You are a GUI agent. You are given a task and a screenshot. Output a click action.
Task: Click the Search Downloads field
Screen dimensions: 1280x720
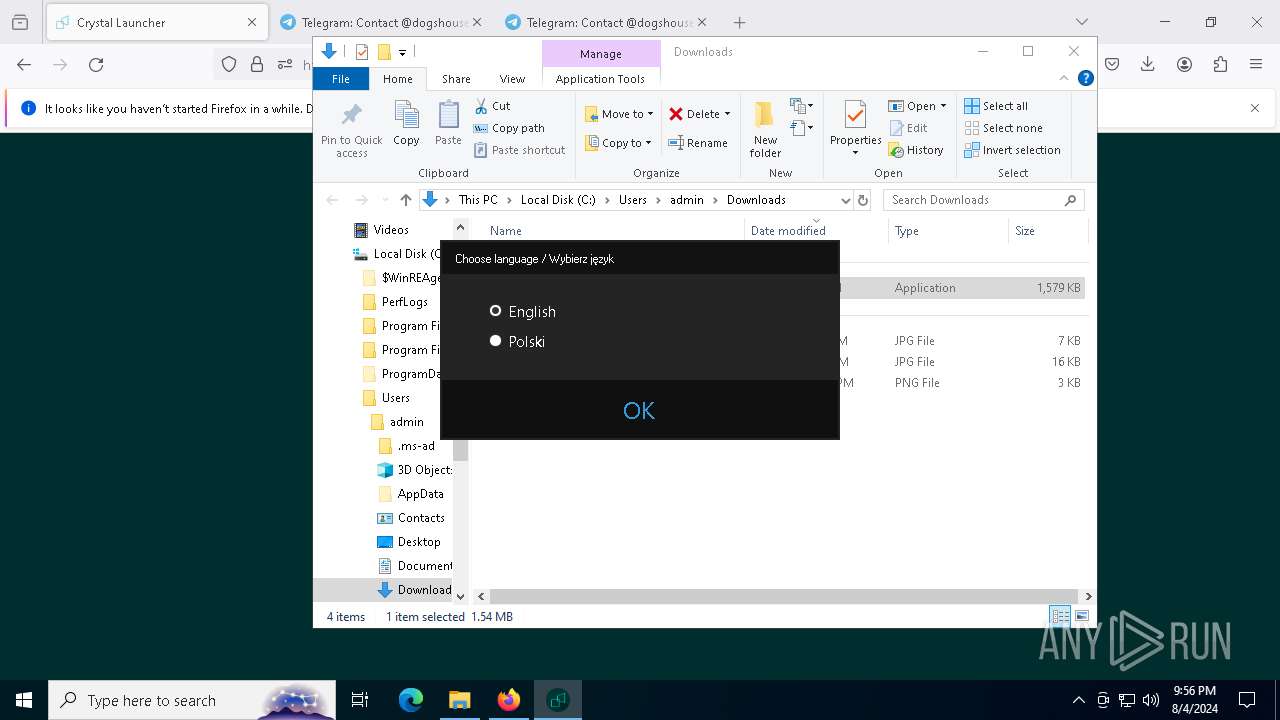point(983,200)
